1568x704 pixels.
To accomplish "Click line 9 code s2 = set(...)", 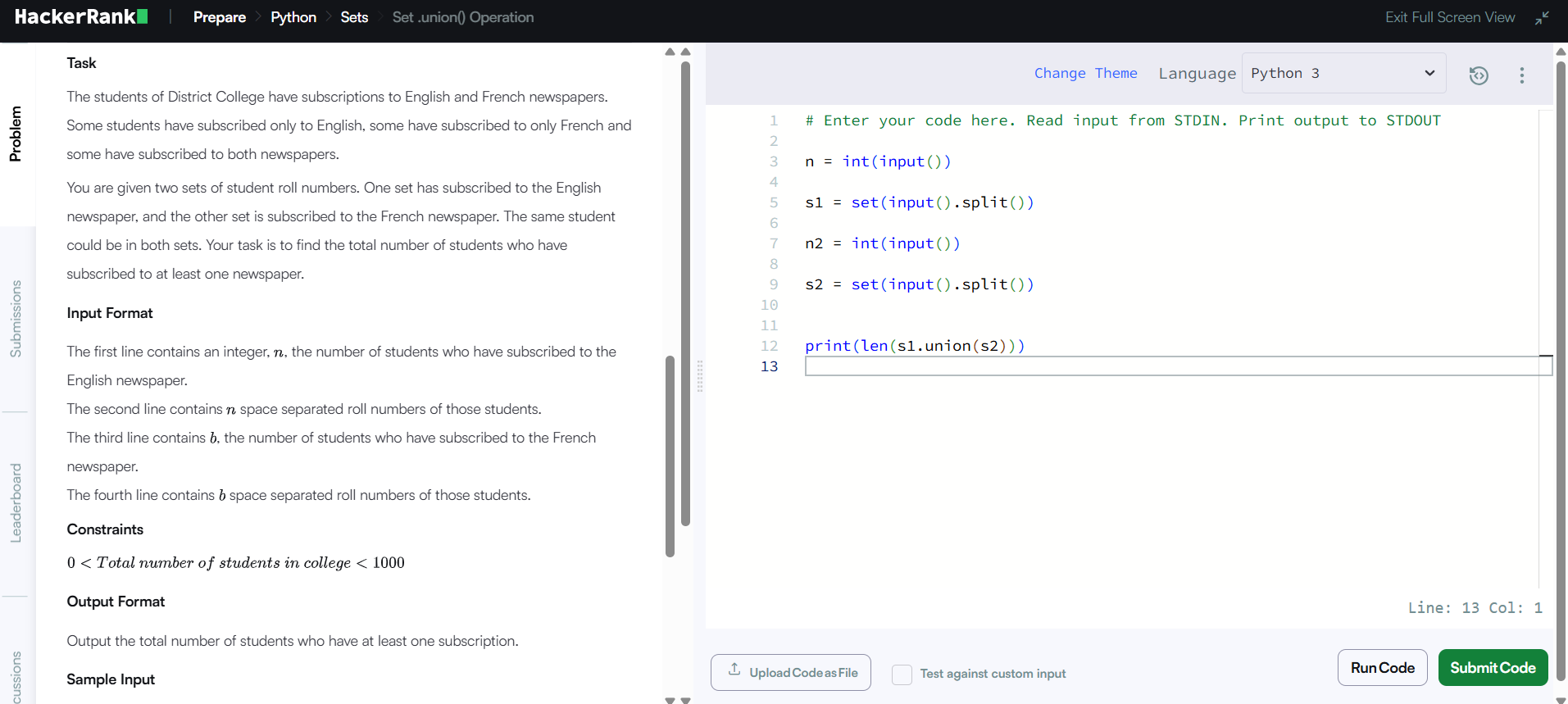I will 920,284.
